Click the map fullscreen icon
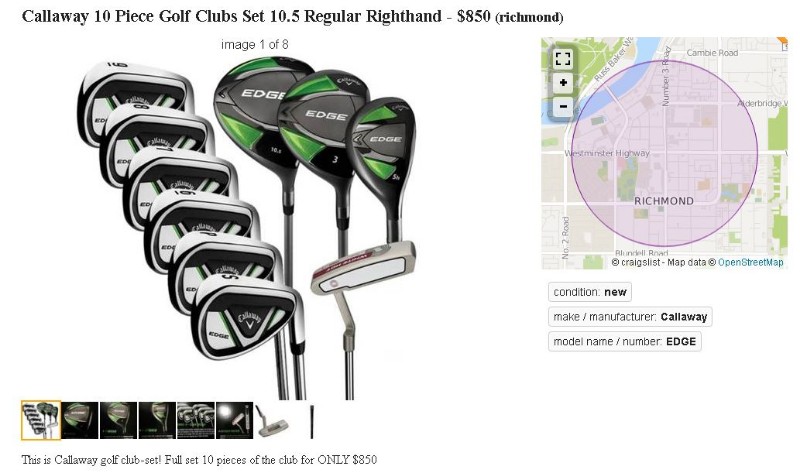800x473 pixels. [563, 59]
